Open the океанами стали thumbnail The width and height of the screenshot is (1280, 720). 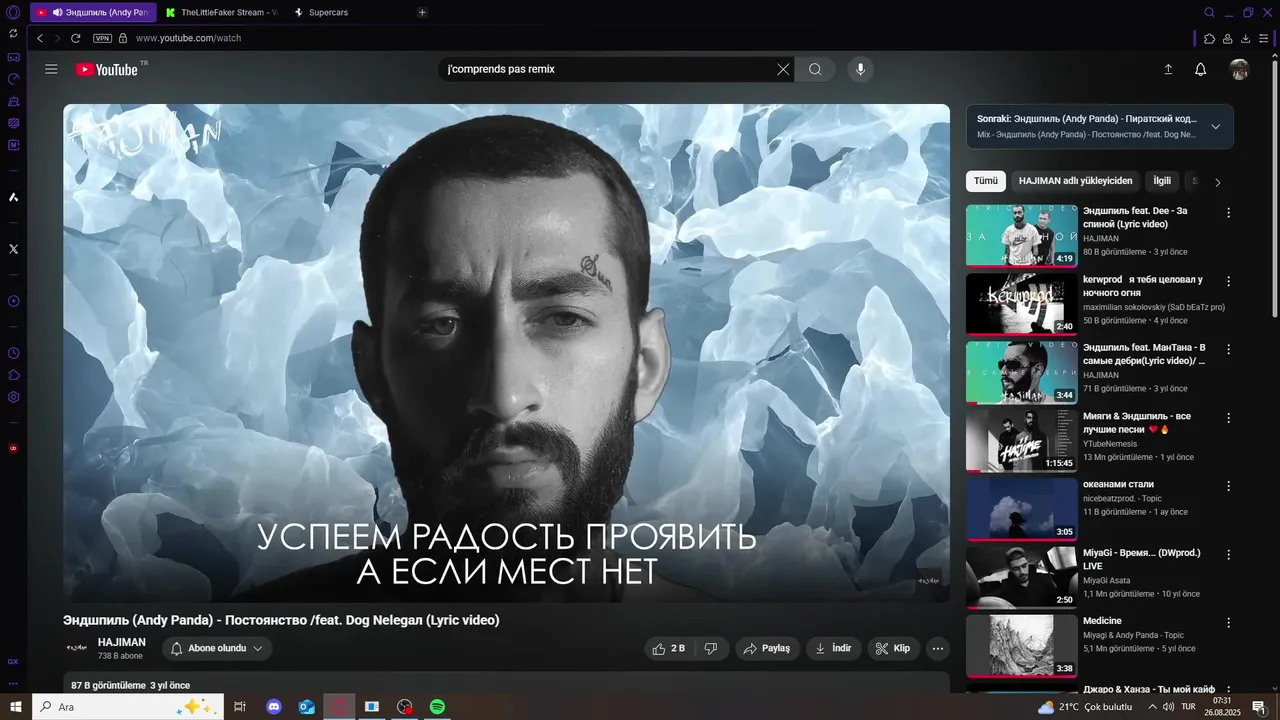(x=1021, y=509)
